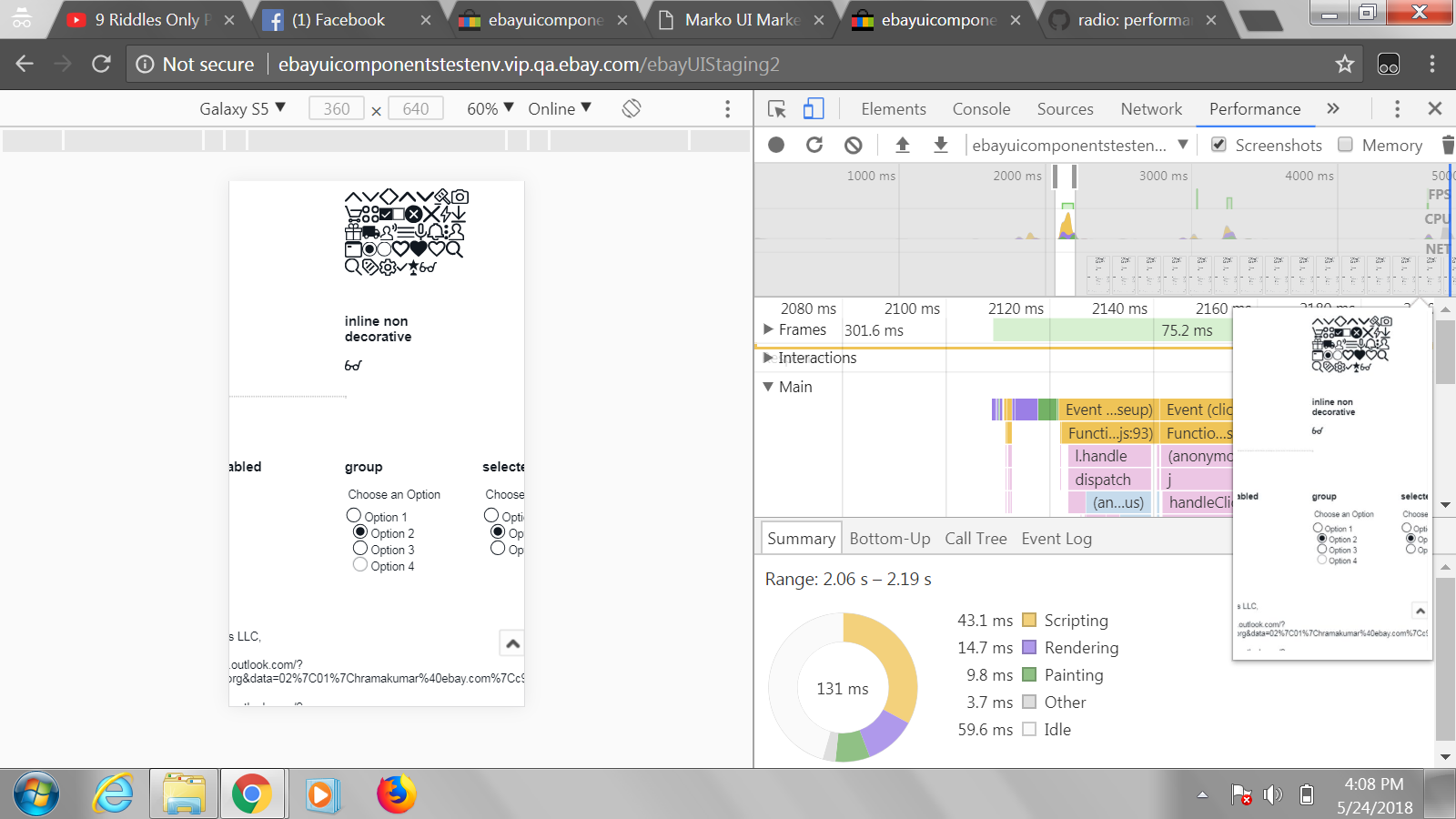
Task: Open the 60% zoom dropdown
Action: click(490, 108)
